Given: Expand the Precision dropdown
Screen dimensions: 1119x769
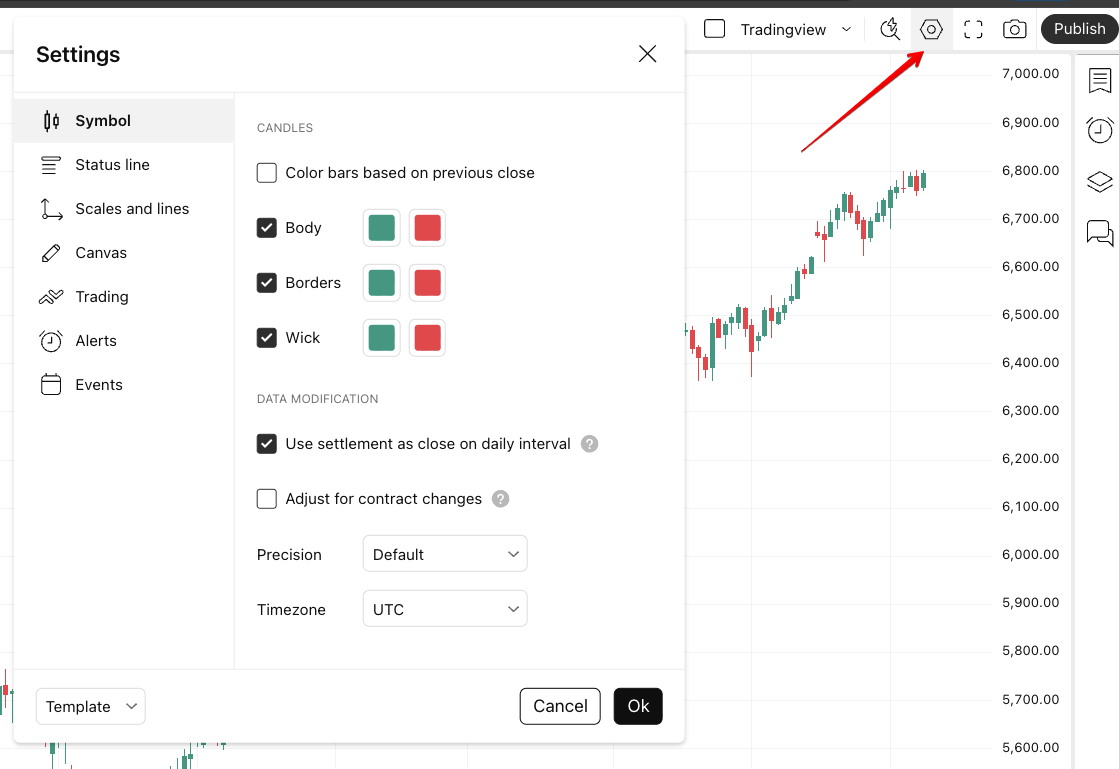Looking at the screenshot, I should click(x=445, y=554).
